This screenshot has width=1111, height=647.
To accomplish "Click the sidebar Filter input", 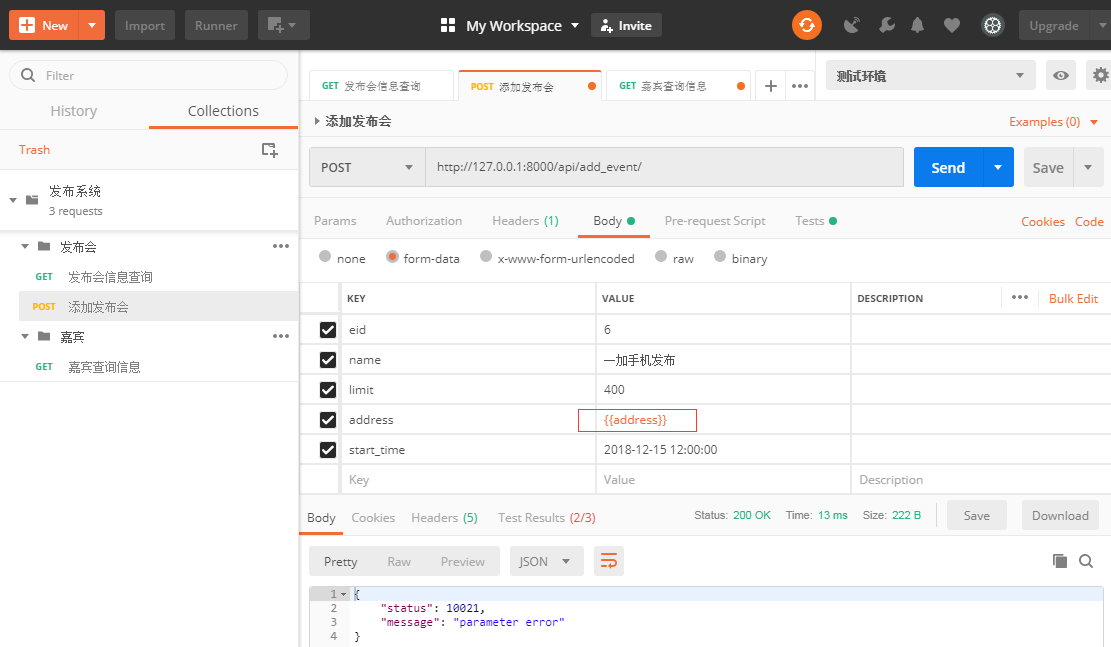I will [149, 75].
